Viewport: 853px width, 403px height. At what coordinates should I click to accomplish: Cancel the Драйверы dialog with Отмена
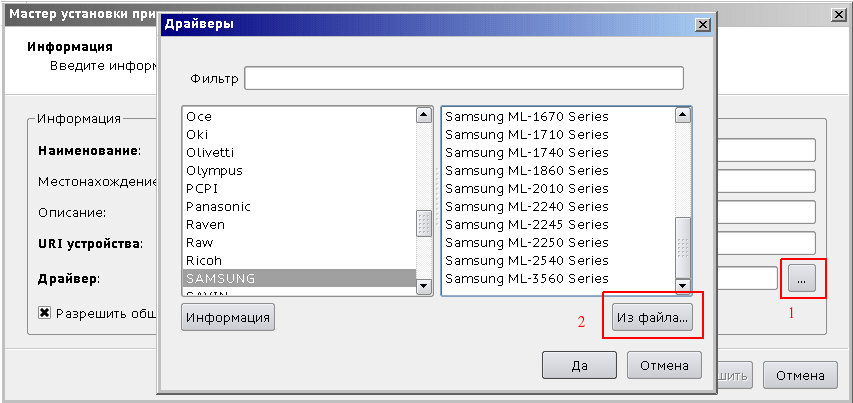pos(664,365)
